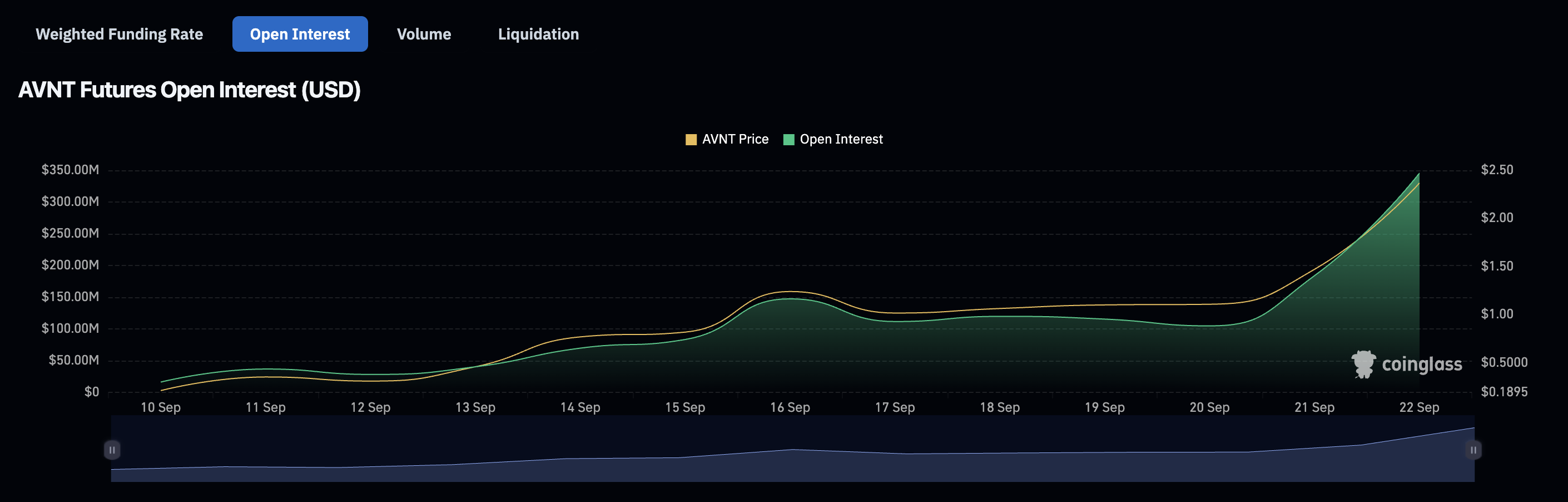Click the green Open Interest legend swatch
Image resolution: width=1568 pixels, height=502 pixels.
pyautogui.click(x=790, y=139)
